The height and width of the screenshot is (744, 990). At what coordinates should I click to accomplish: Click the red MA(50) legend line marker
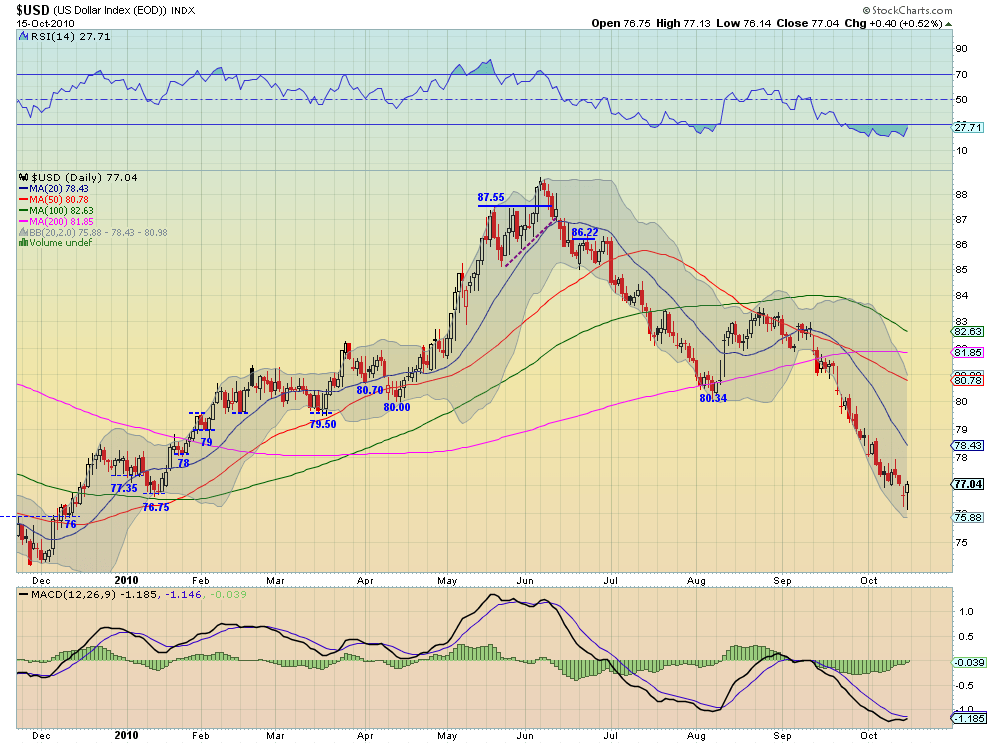(x=23, y=200)
